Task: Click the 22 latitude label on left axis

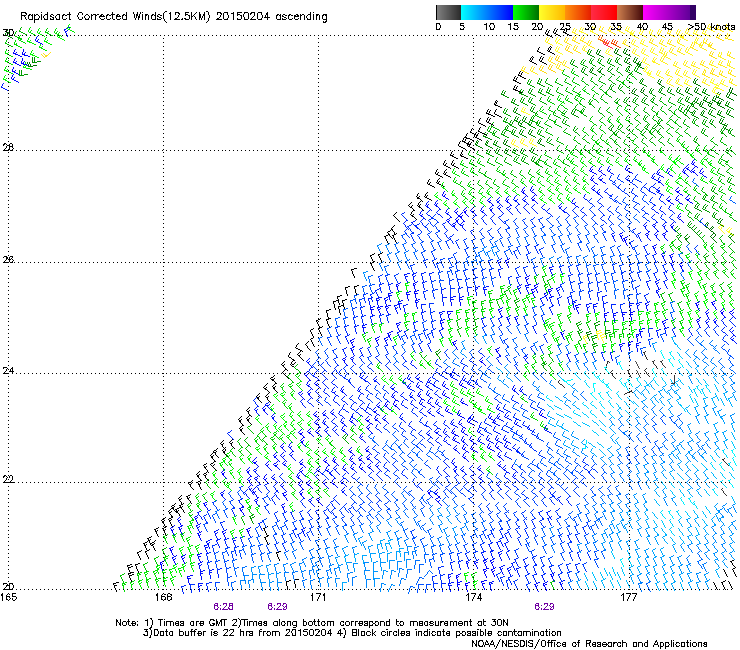Action: (8, 479)
